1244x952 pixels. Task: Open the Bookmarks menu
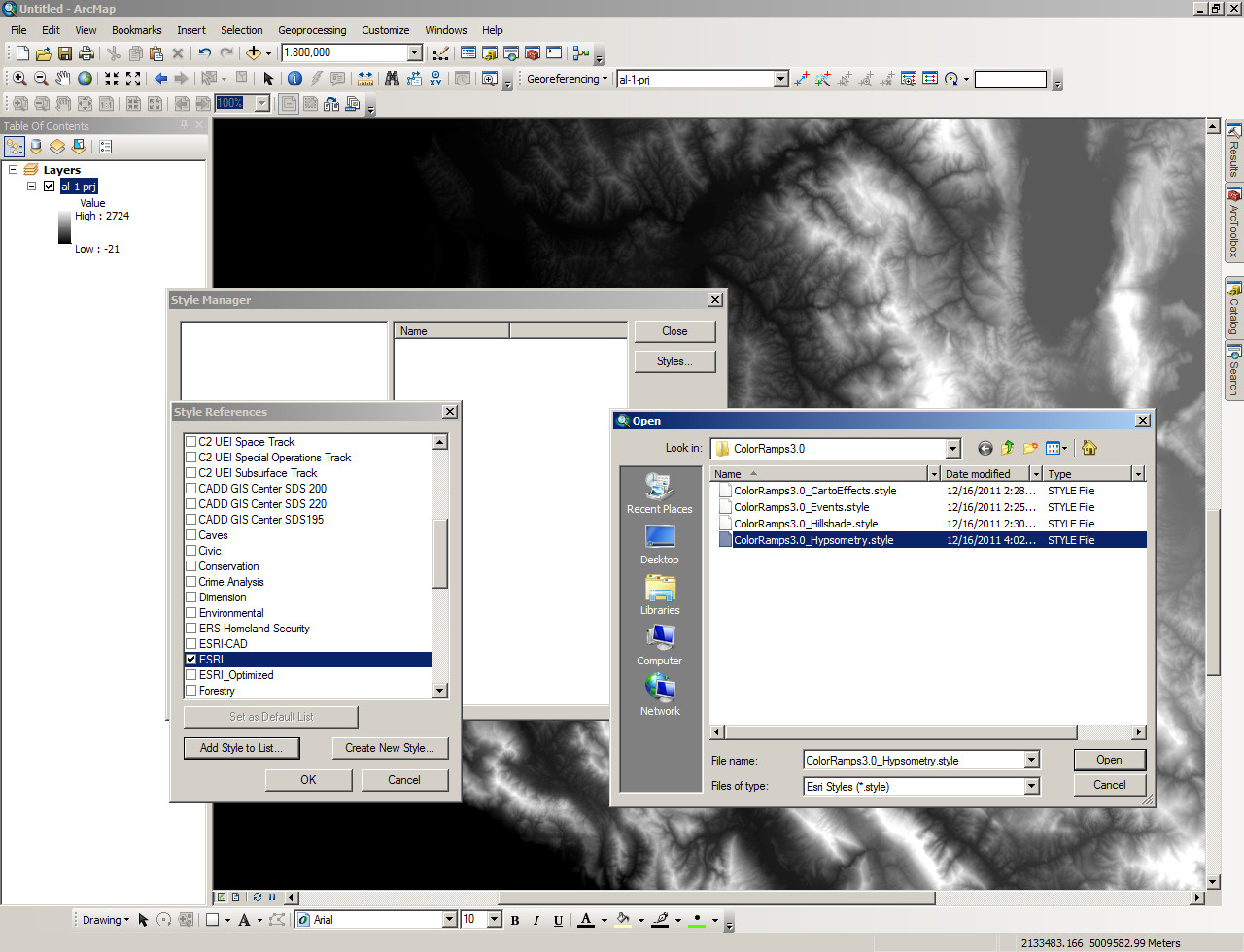tap(137, 30)
